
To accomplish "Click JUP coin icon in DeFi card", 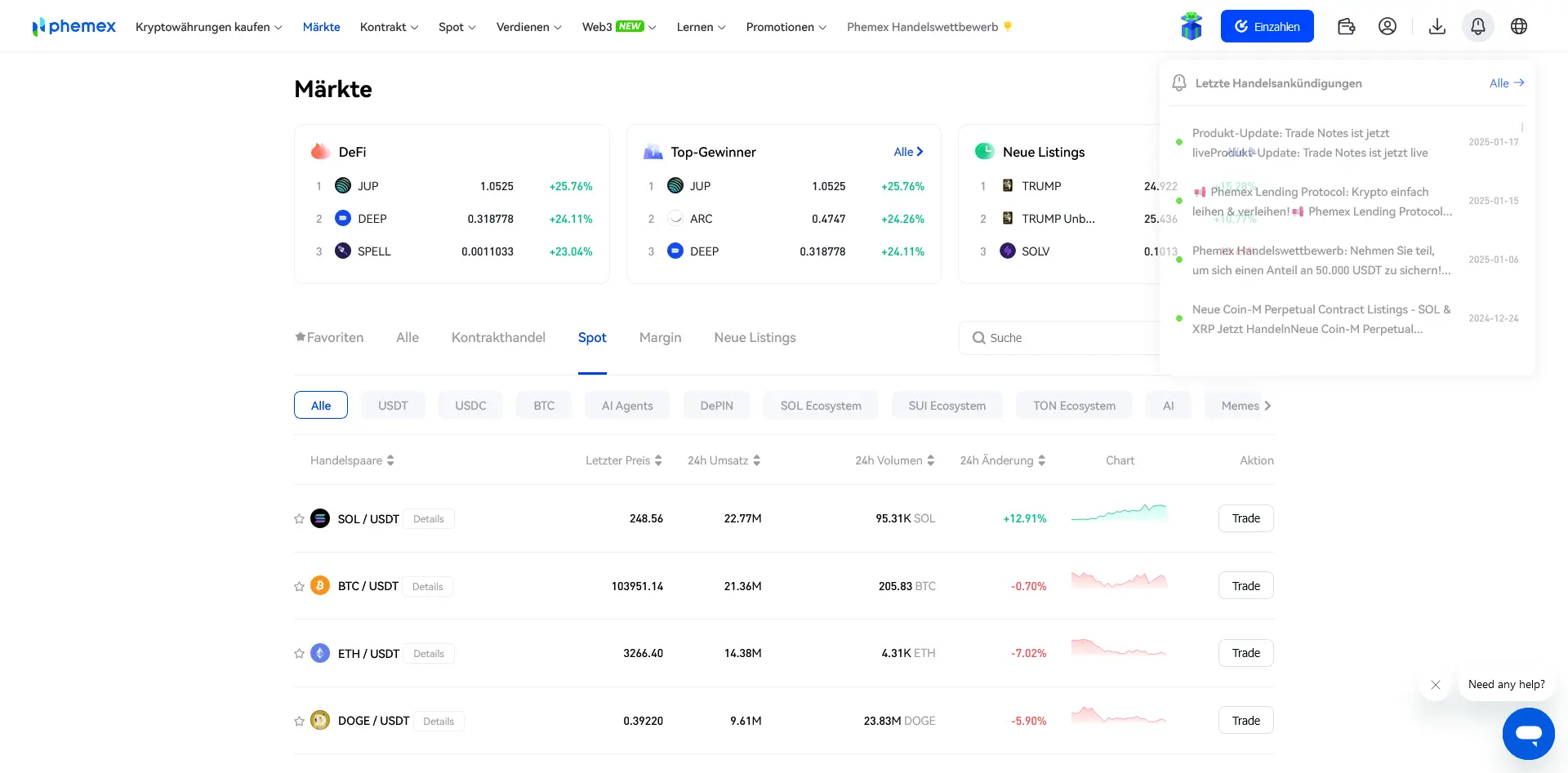I will 343,186.
